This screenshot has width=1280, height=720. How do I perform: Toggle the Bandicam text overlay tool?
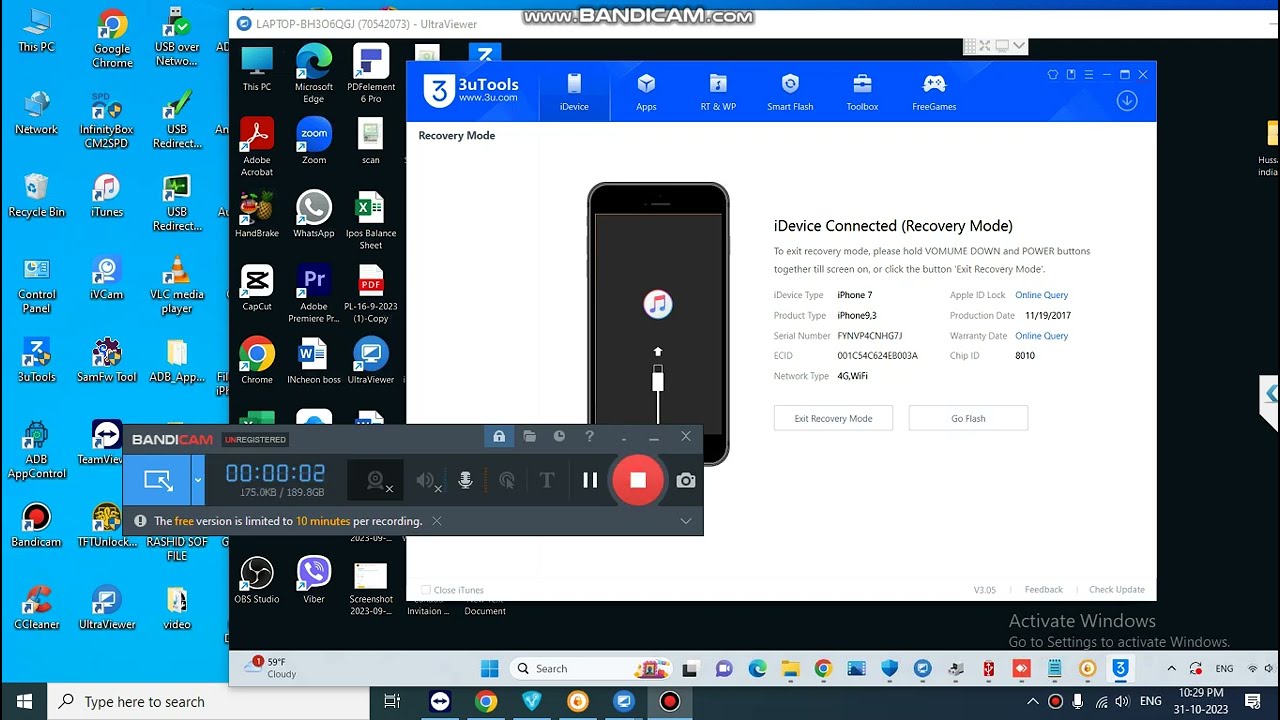546,481
